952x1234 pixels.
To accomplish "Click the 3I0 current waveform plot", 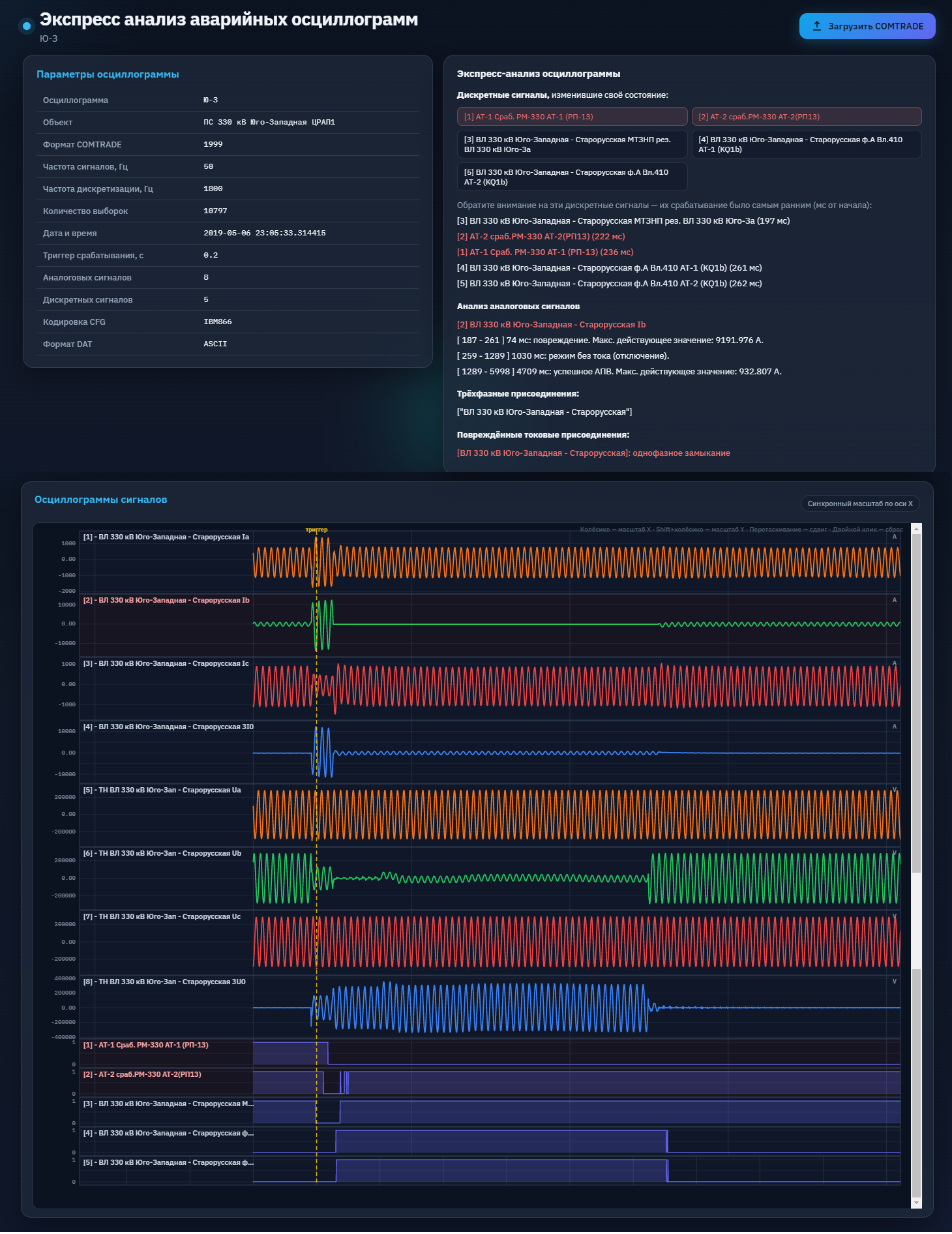I will click(576, 752).
